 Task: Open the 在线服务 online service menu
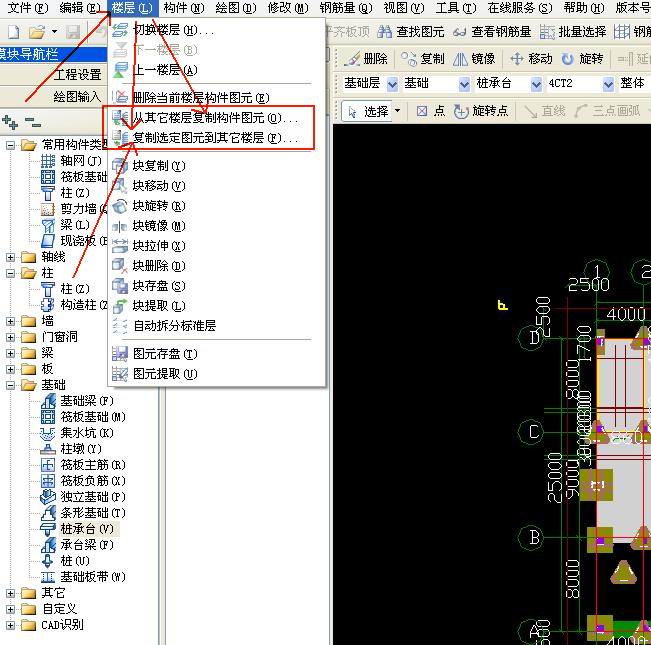[520, 7]
